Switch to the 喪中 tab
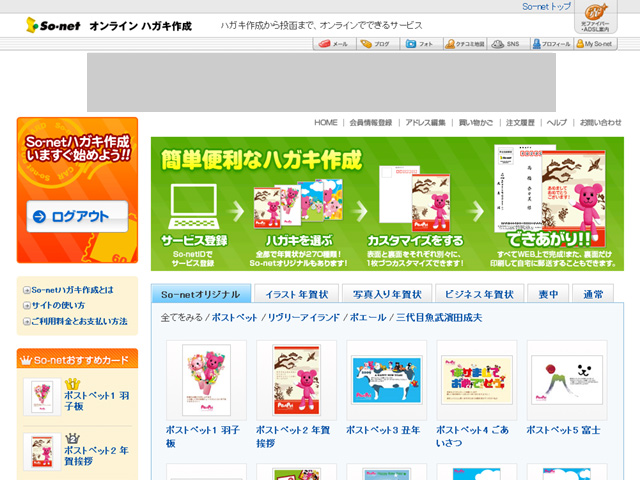The height and width of the screenshot is (480, 640). 548,294
